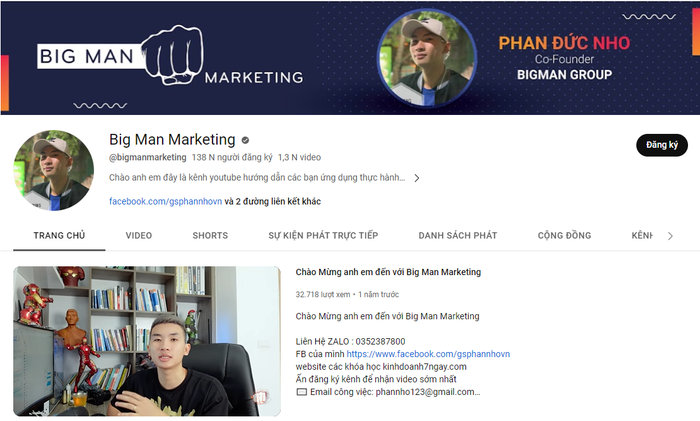Click the verified badge beside Big Man Marketing

pyautogui.click(x=245, y=140)
